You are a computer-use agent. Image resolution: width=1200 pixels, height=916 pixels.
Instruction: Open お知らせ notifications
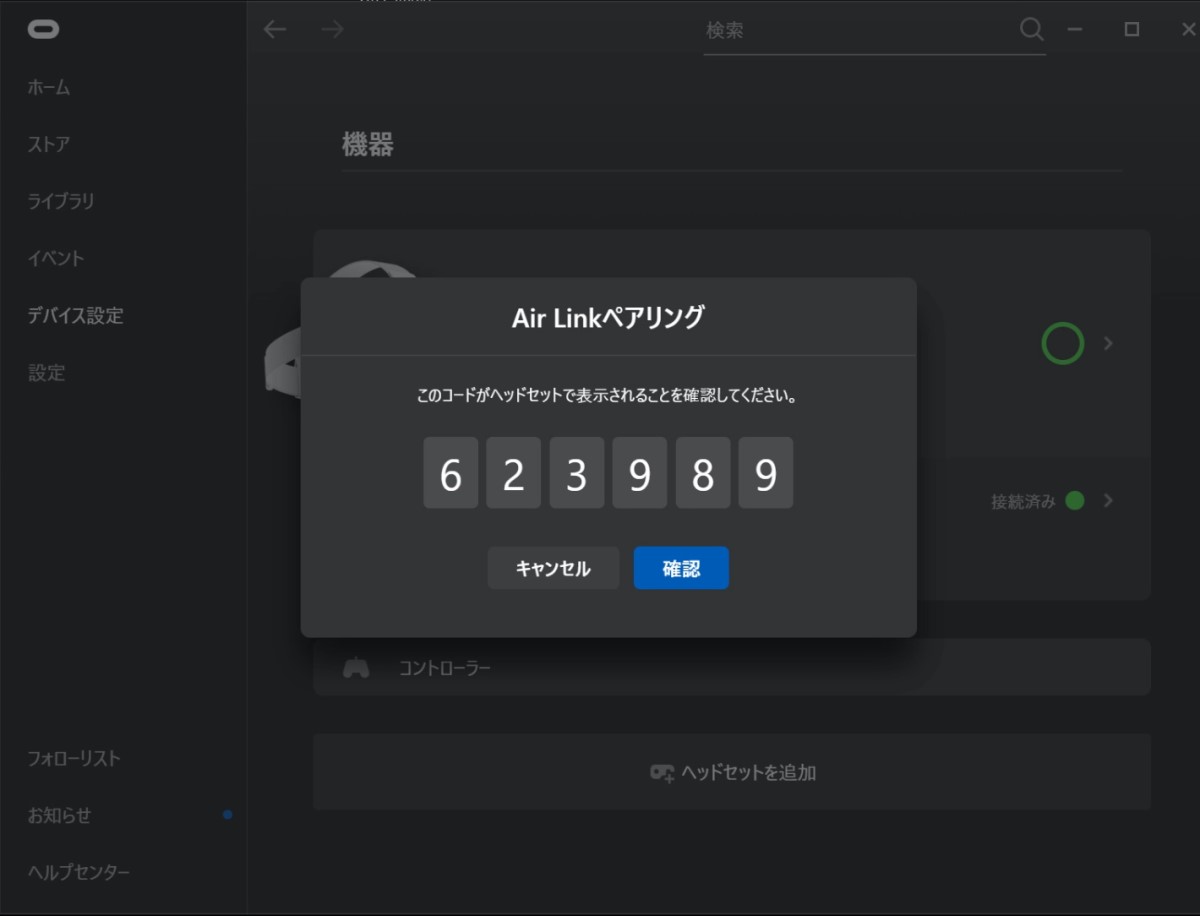click(x=59, y=815)
